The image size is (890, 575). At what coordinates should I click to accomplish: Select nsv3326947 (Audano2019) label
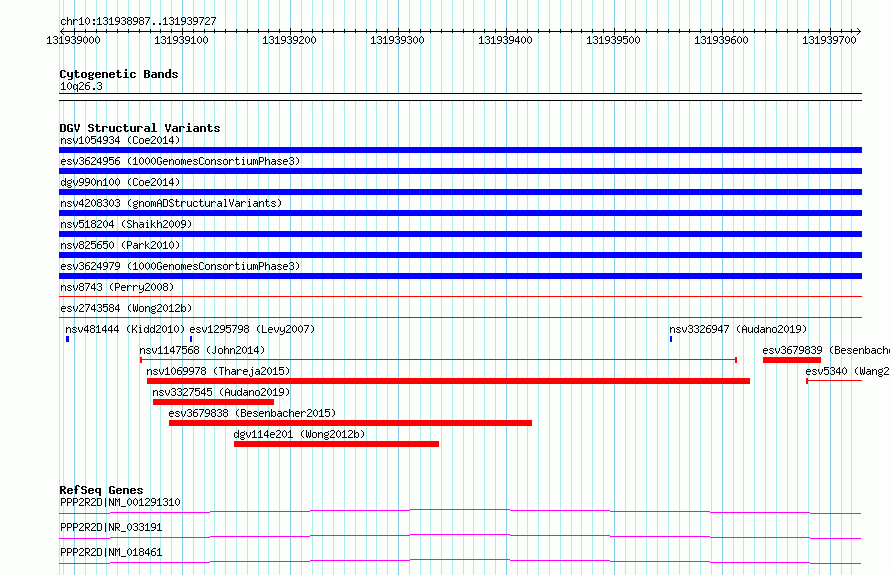(x=738, y=329)
